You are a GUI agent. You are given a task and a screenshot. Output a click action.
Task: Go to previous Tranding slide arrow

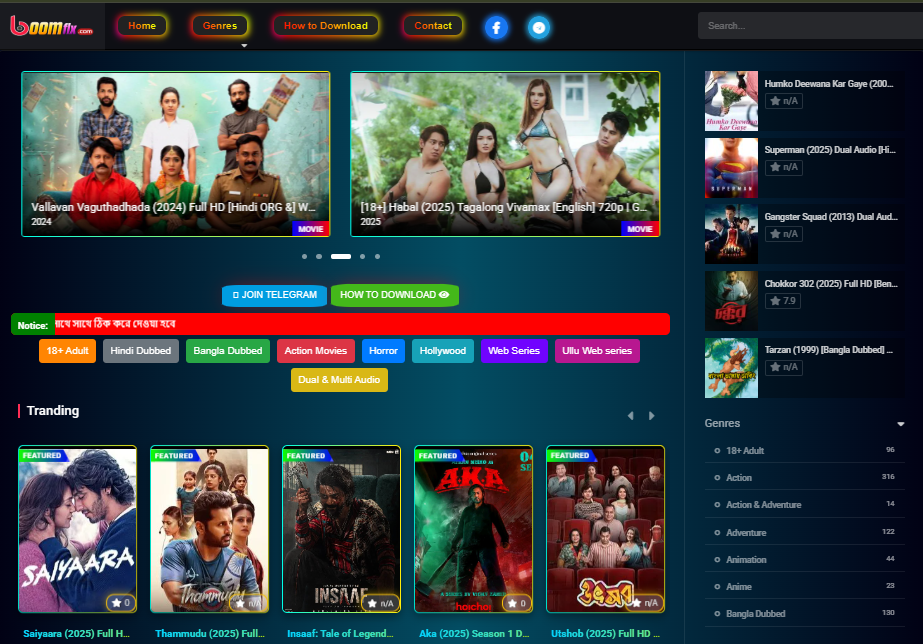coord(630,416)
